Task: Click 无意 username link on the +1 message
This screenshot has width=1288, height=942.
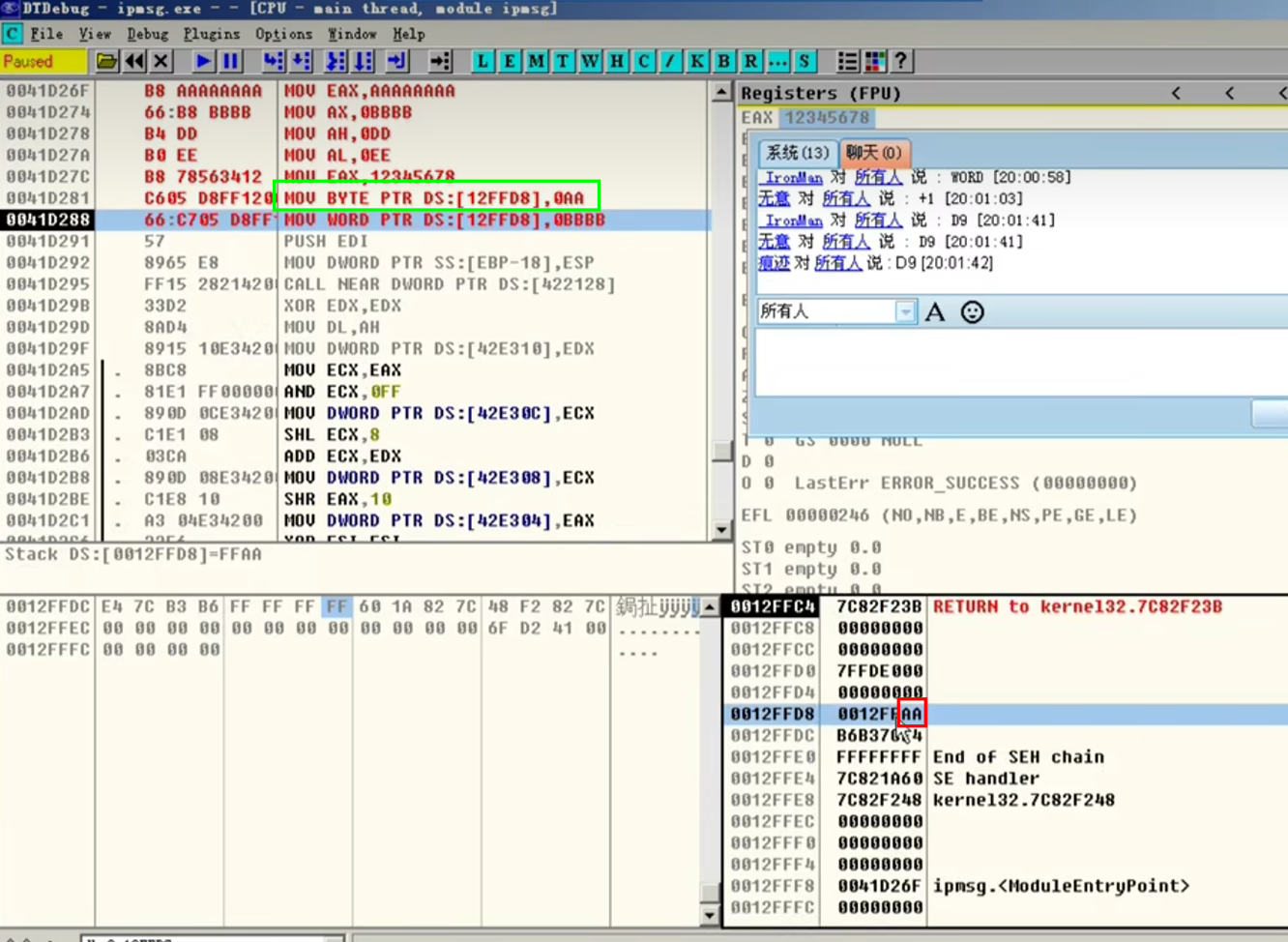Action: point(774,198)
